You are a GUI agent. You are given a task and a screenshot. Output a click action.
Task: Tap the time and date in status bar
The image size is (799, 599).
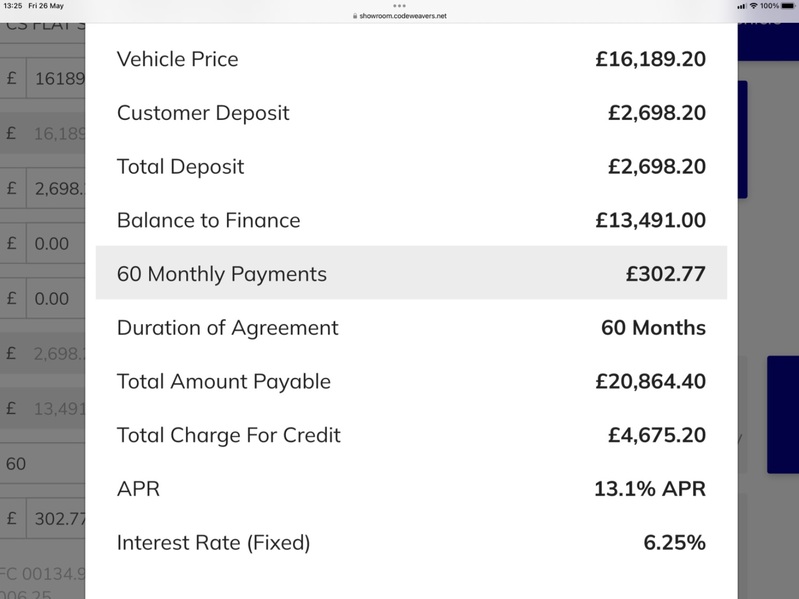[34, 6]
